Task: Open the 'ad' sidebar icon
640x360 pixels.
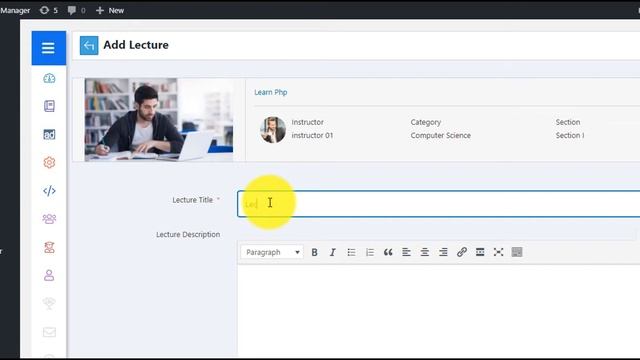Action: pos(49,134)
